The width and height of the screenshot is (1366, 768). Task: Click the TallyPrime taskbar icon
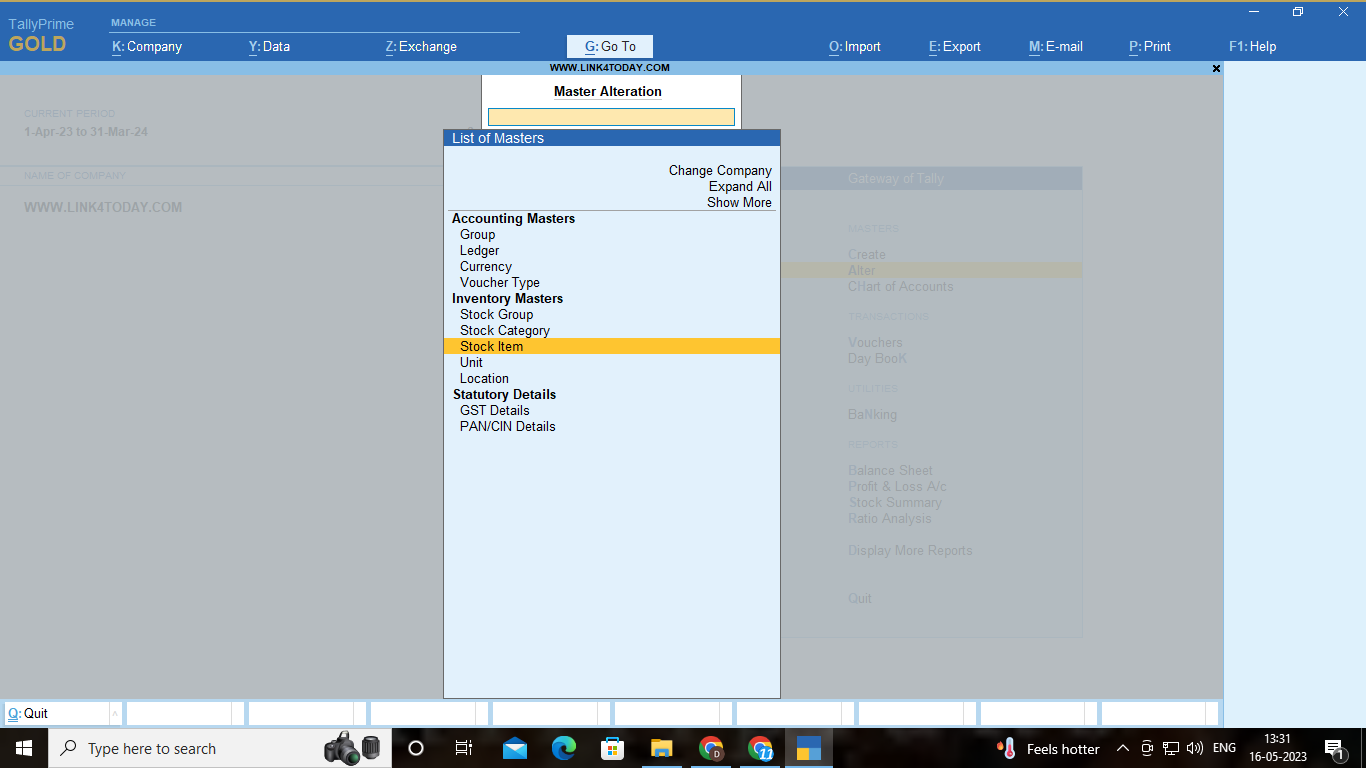coord(809,748)
